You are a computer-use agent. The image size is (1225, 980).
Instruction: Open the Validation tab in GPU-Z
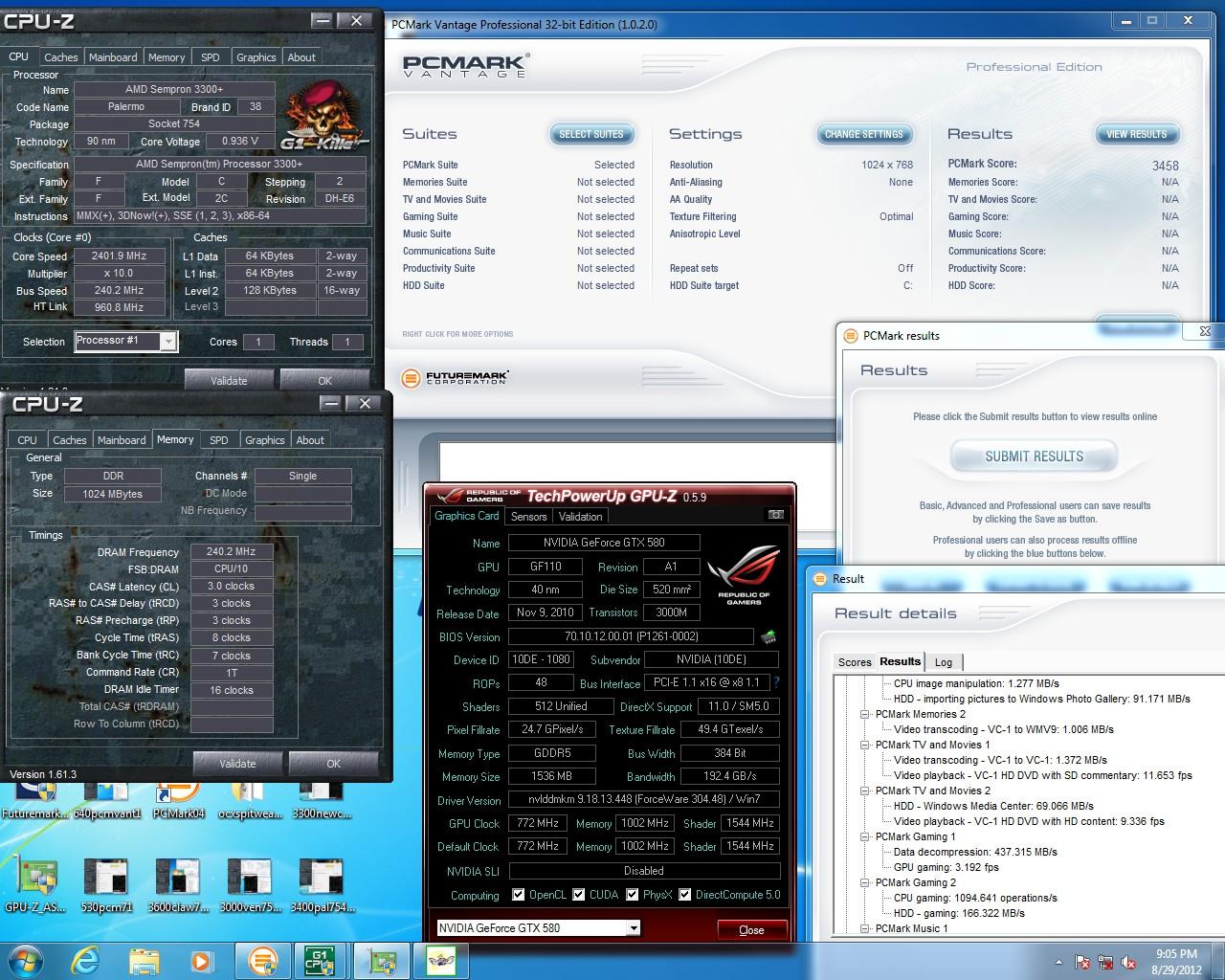click(581, 517)
